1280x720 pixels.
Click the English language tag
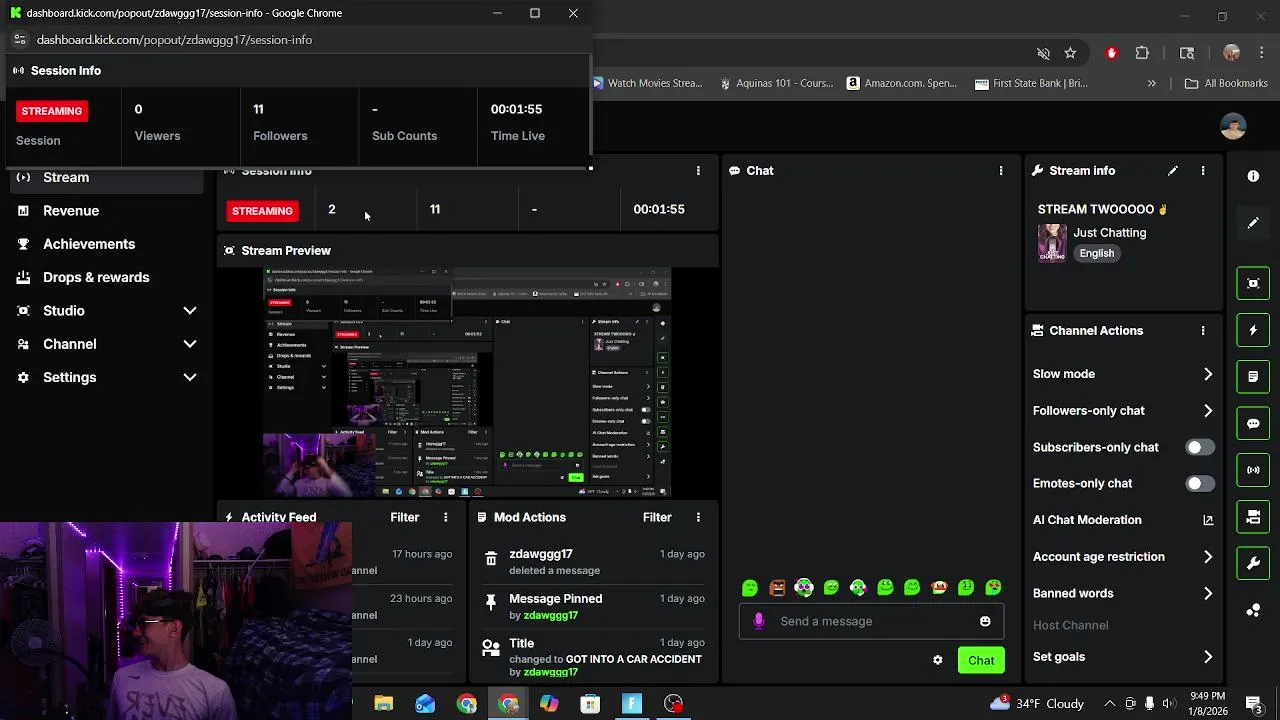[x=1096, y=253]
